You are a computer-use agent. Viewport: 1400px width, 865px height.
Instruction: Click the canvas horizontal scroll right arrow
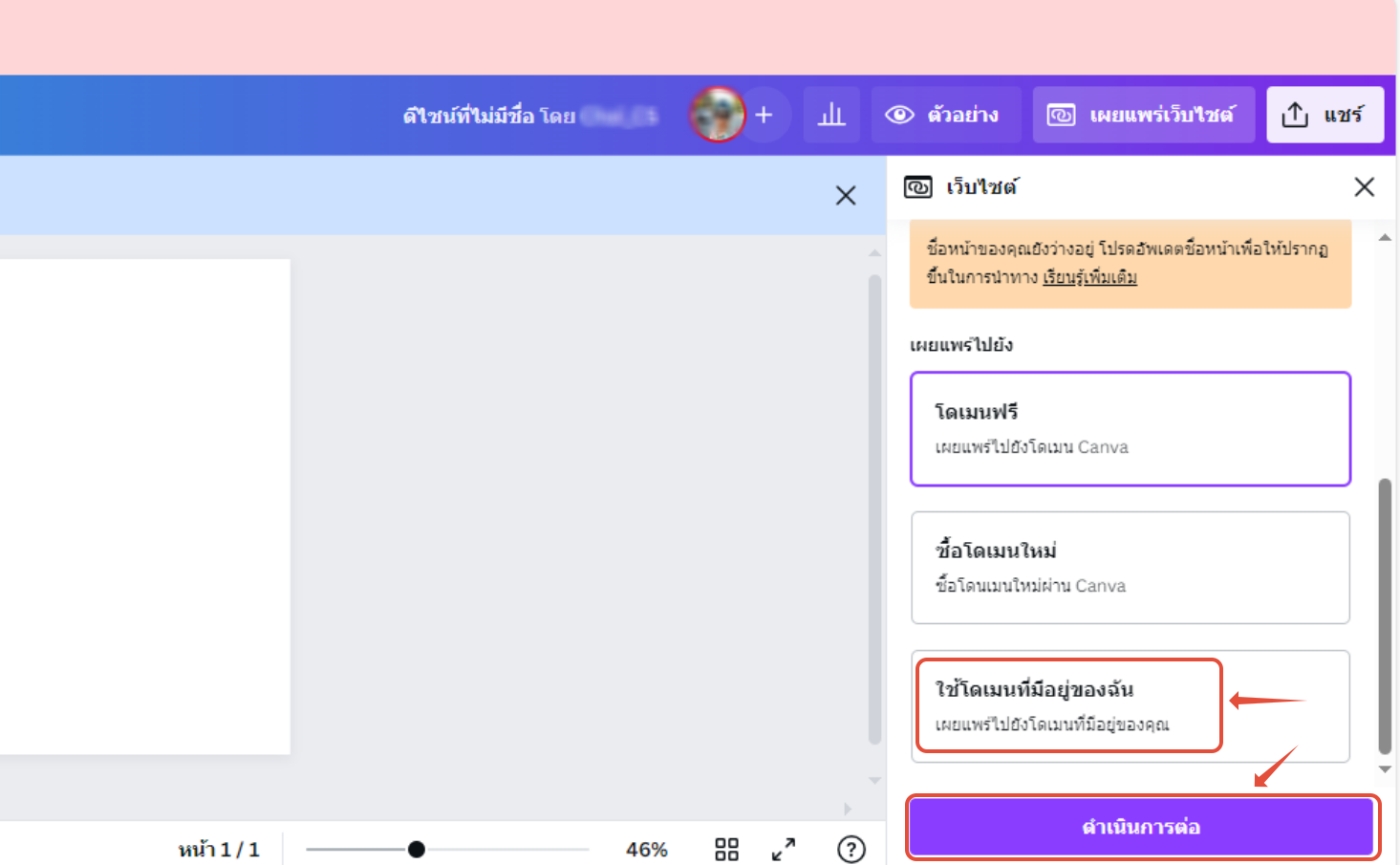848,809
